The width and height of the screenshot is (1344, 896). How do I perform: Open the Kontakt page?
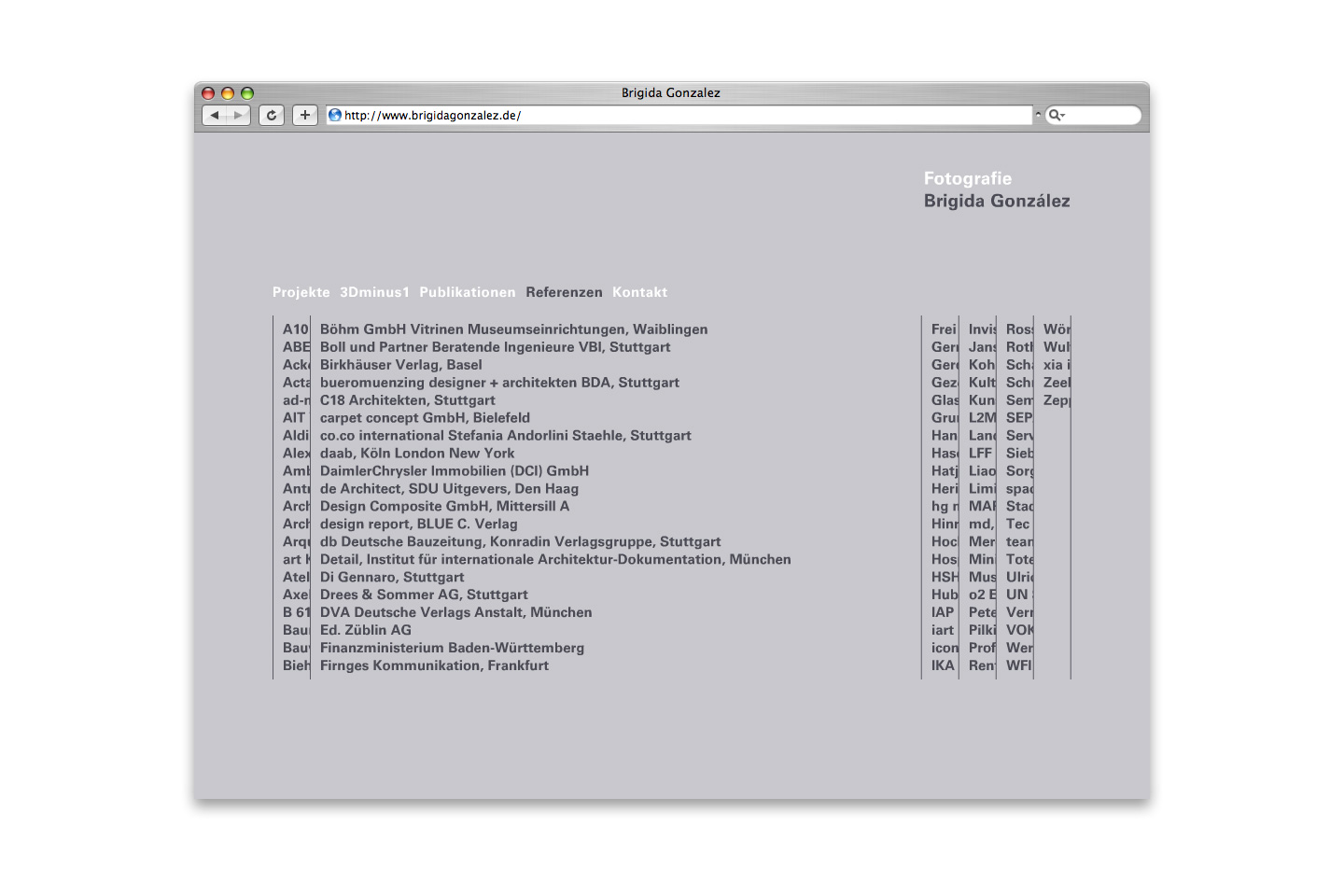640,292
